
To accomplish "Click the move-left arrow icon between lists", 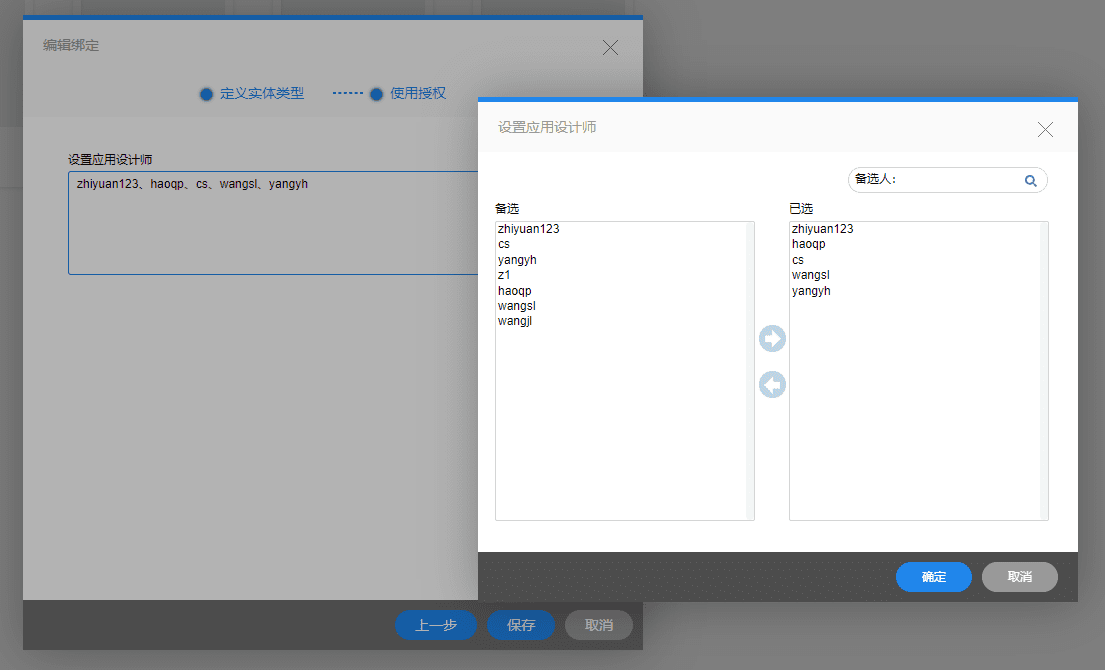I will (x=772, y=385).
